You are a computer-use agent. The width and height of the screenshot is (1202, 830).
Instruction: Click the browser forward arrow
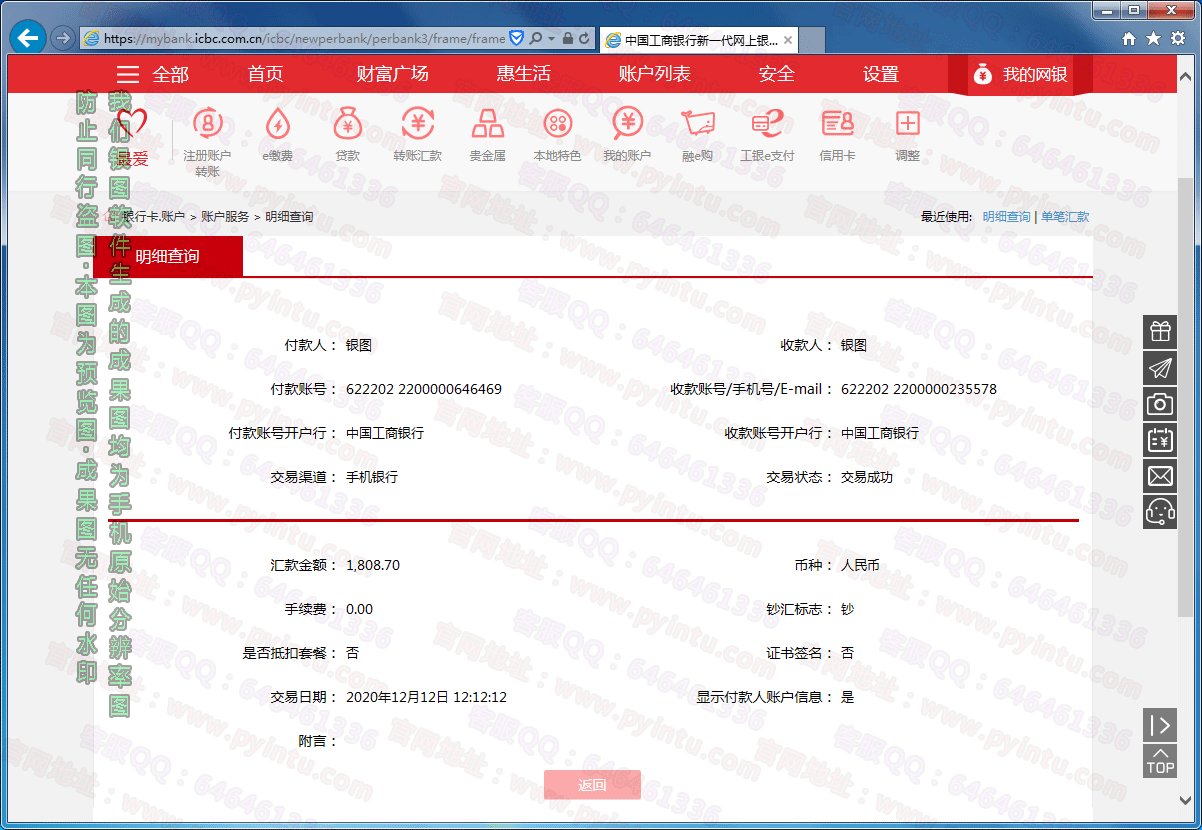pos(62,38)
